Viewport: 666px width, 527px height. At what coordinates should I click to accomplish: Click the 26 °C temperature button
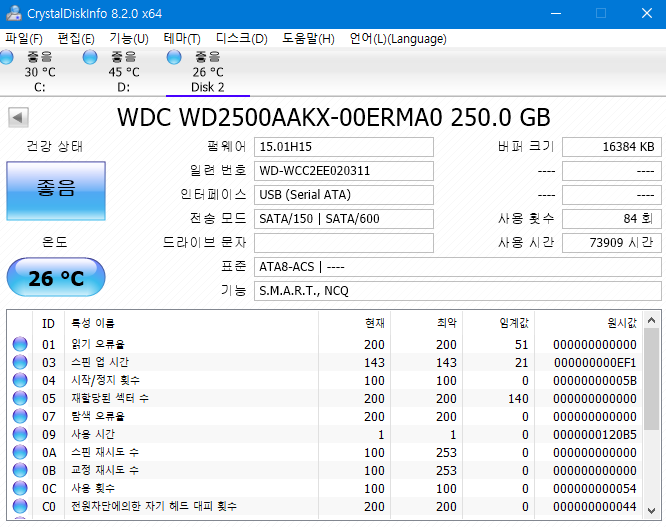[56, 277]
